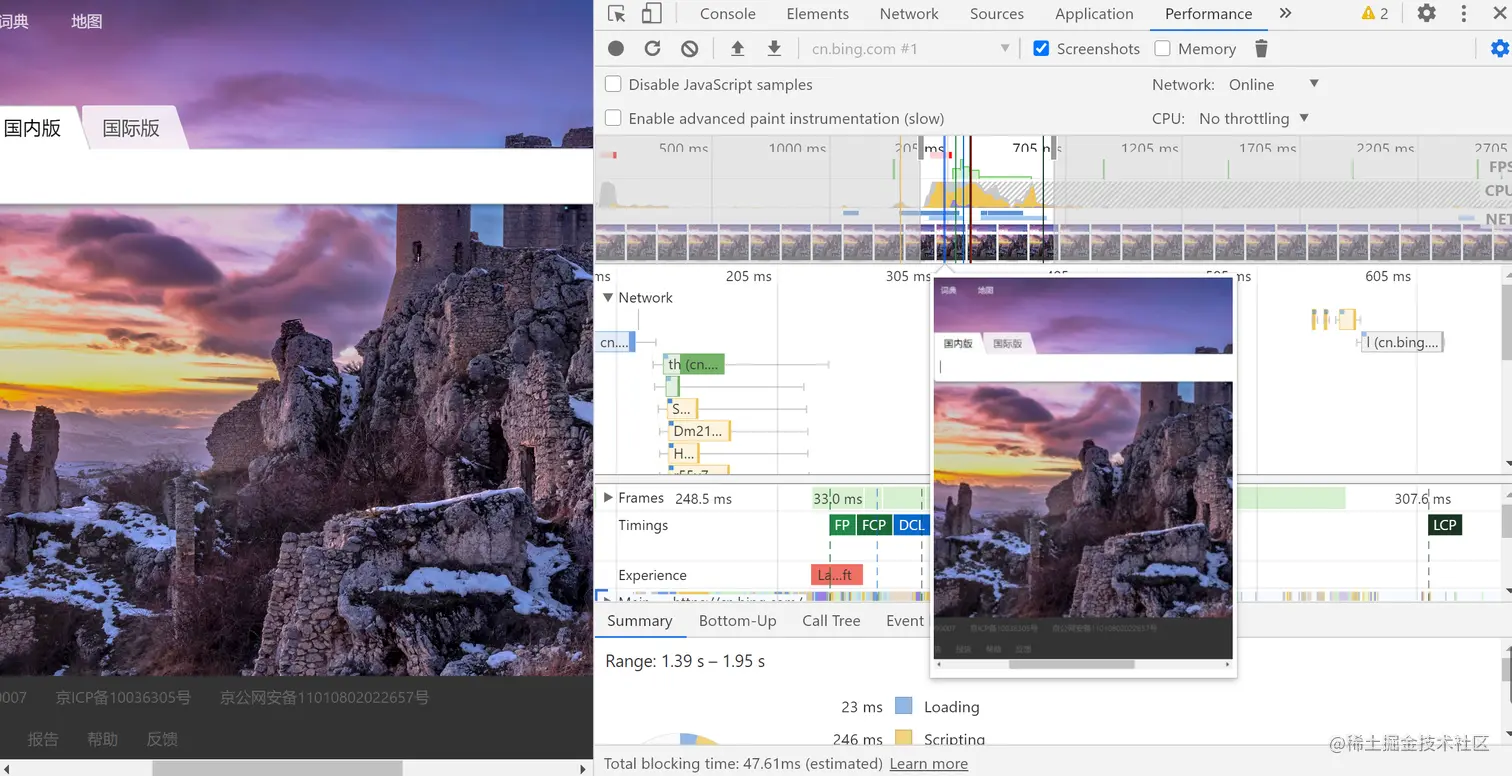The height and width of the screenshot is (776, 1512).
Task: Click the screenshot filmstrip in overview
Action: coord(1053,244)
